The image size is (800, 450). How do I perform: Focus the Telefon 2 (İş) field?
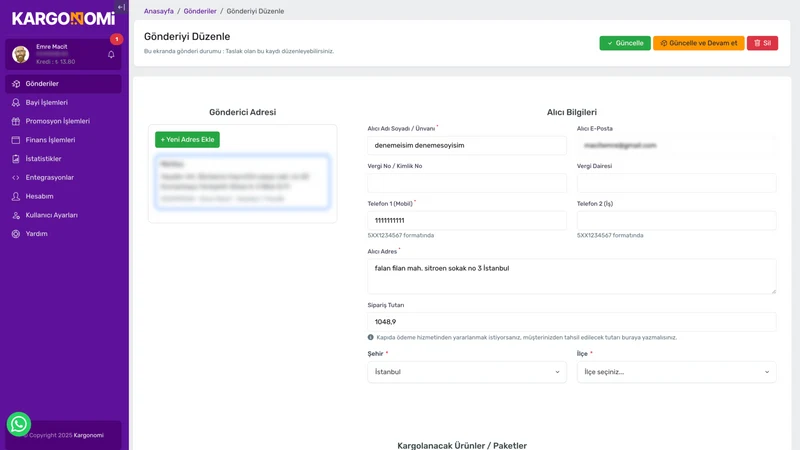coord(677,220)
